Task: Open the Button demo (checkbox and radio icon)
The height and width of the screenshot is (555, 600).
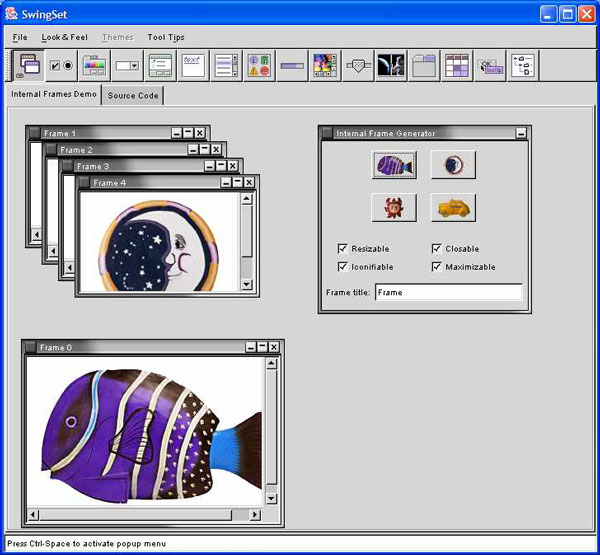Action: (61, 65)
